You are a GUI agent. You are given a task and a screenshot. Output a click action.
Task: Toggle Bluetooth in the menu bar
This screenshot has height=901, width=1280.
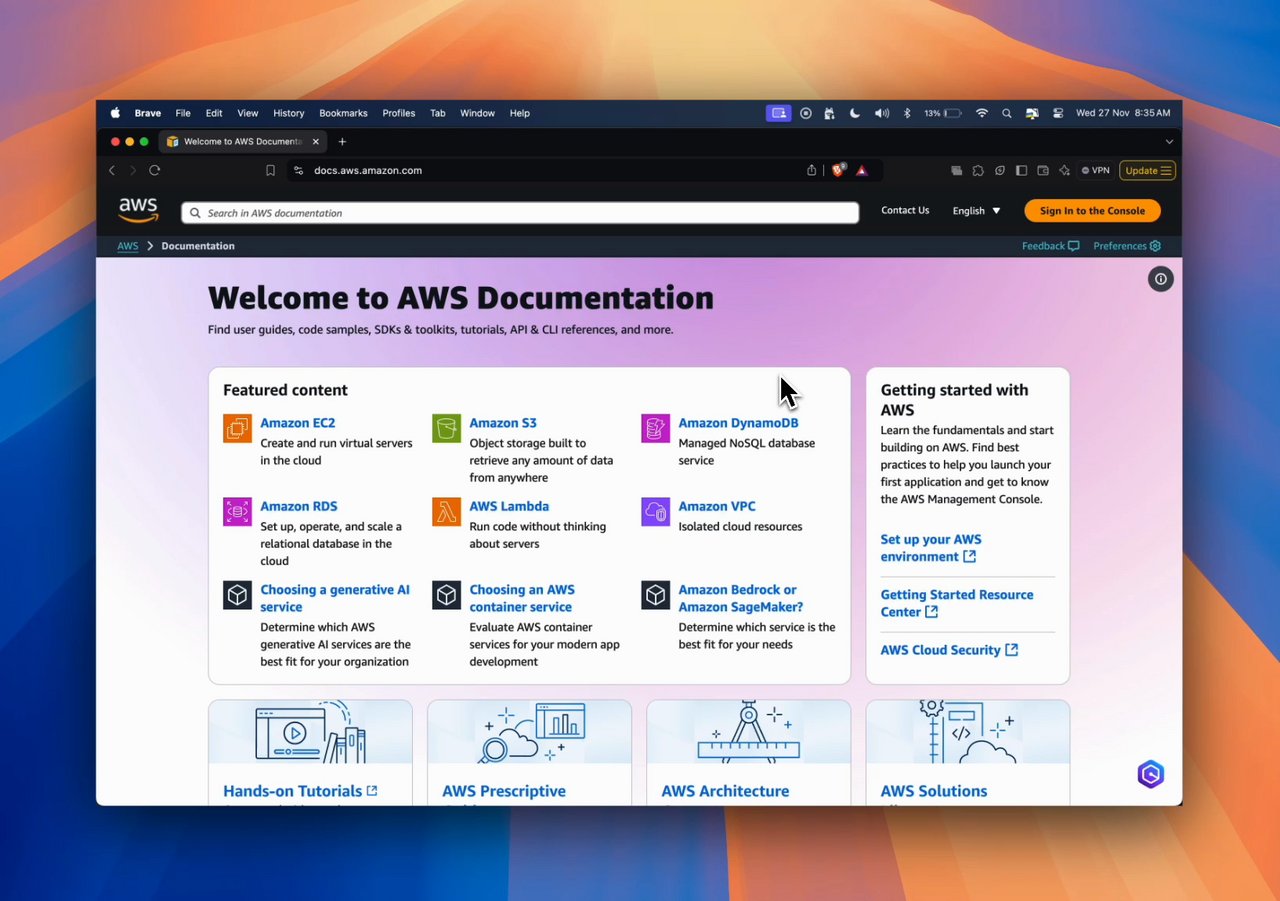907,113
